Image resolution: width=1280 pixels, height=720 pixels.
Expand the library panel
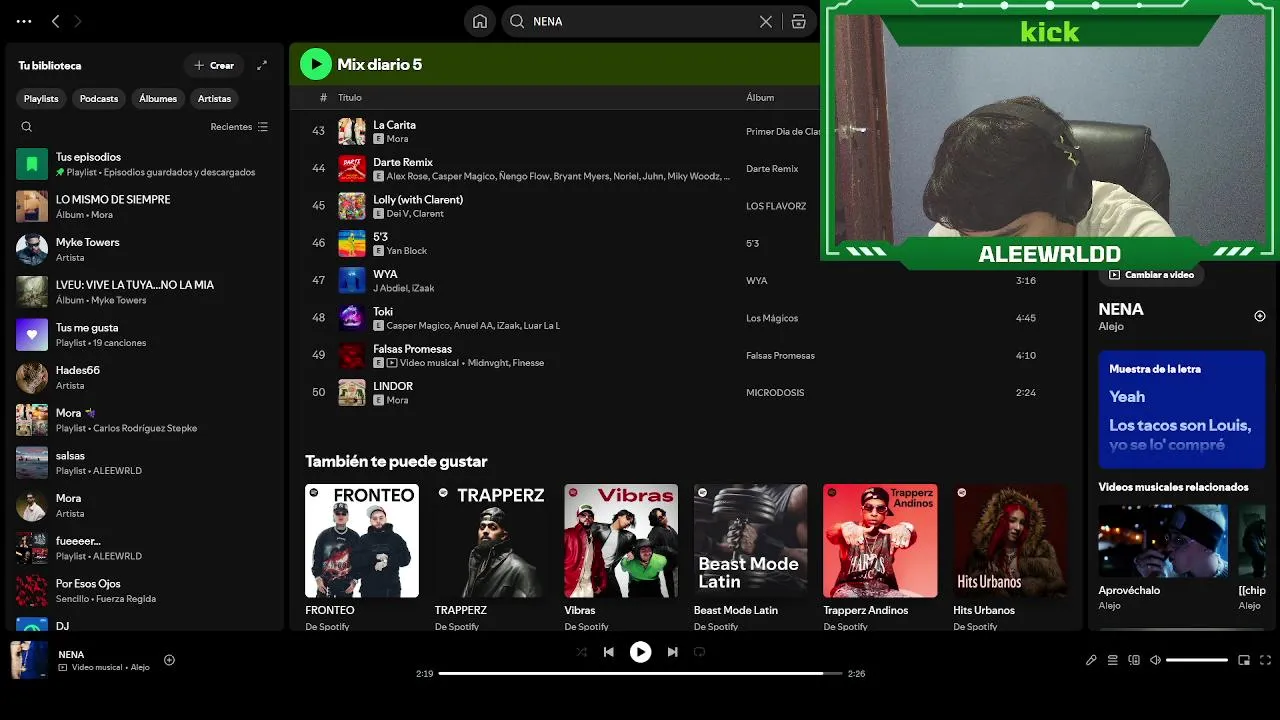click(262, 65)
